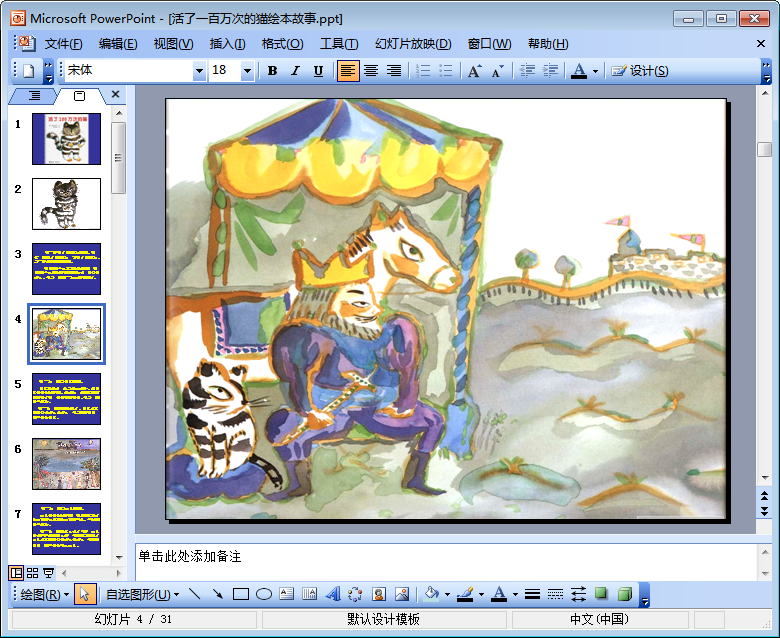The height and width of the screenshot is (638, 780).
Task: Select slide 1 thumbnail
Action: pos(66,139)
